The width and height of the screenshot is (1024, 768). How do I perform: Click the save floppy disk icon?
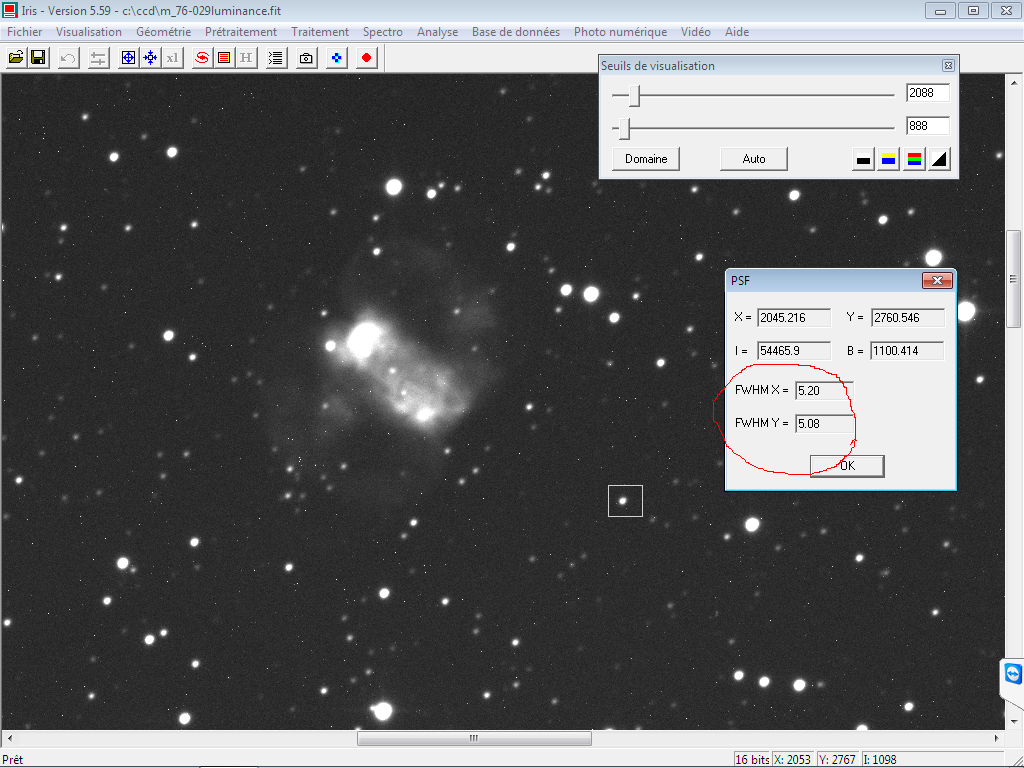tap(39, 57)
